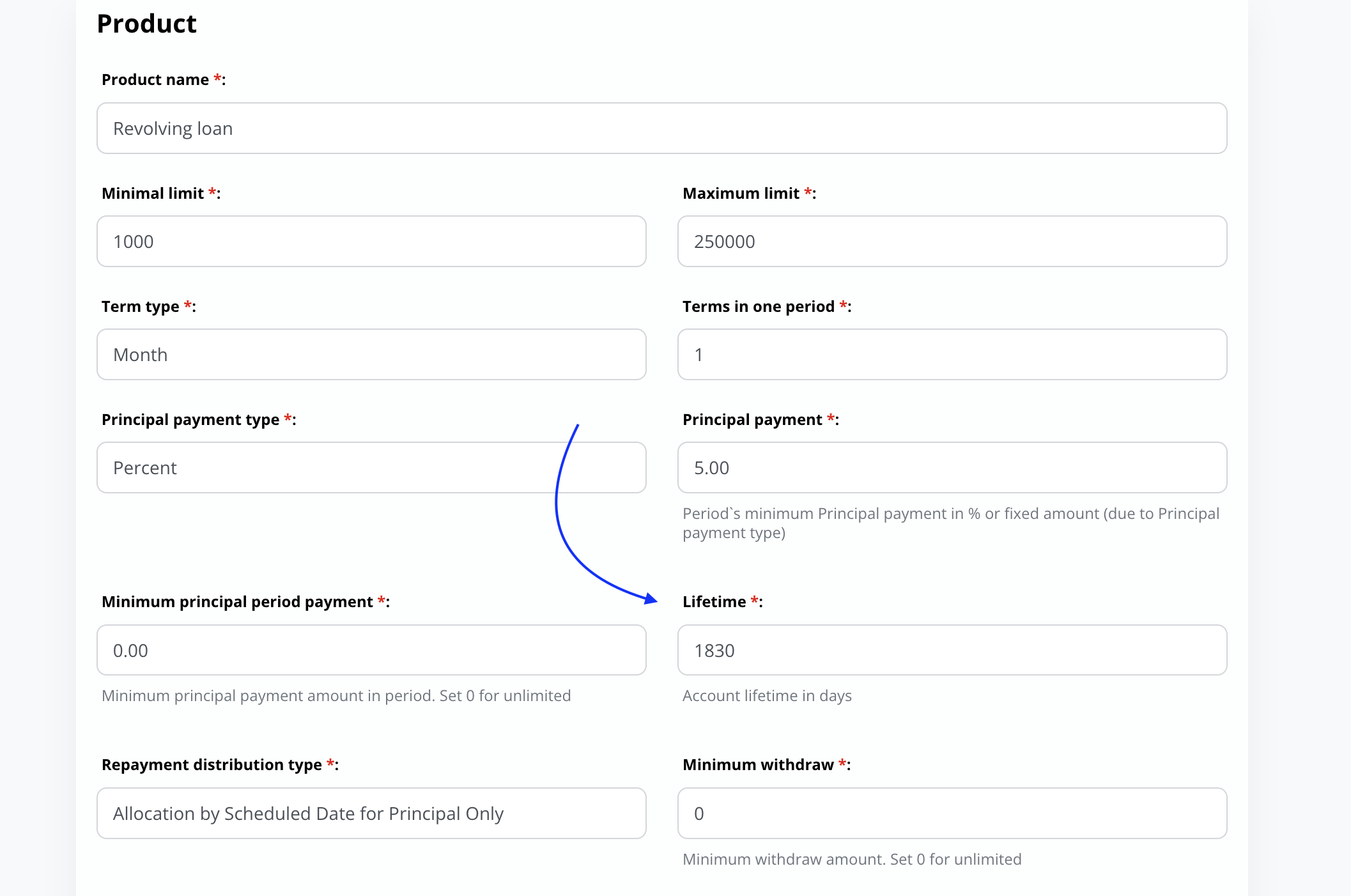Image resolution: width=1351 pixels, height=896 pixels.
Task: Click the Product section heading
Action: pyautogui.click(x=146, y=24)
